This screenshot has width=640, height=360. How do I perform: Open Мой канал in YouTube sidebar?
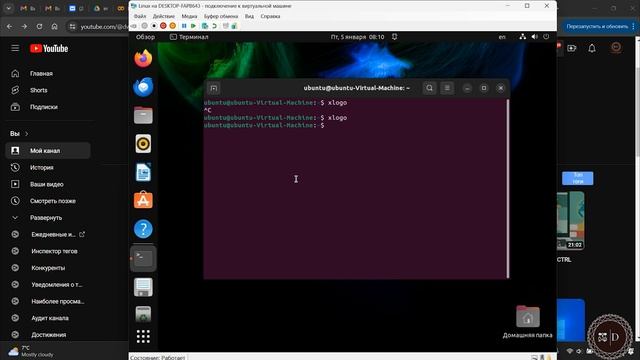coord(48,151)
